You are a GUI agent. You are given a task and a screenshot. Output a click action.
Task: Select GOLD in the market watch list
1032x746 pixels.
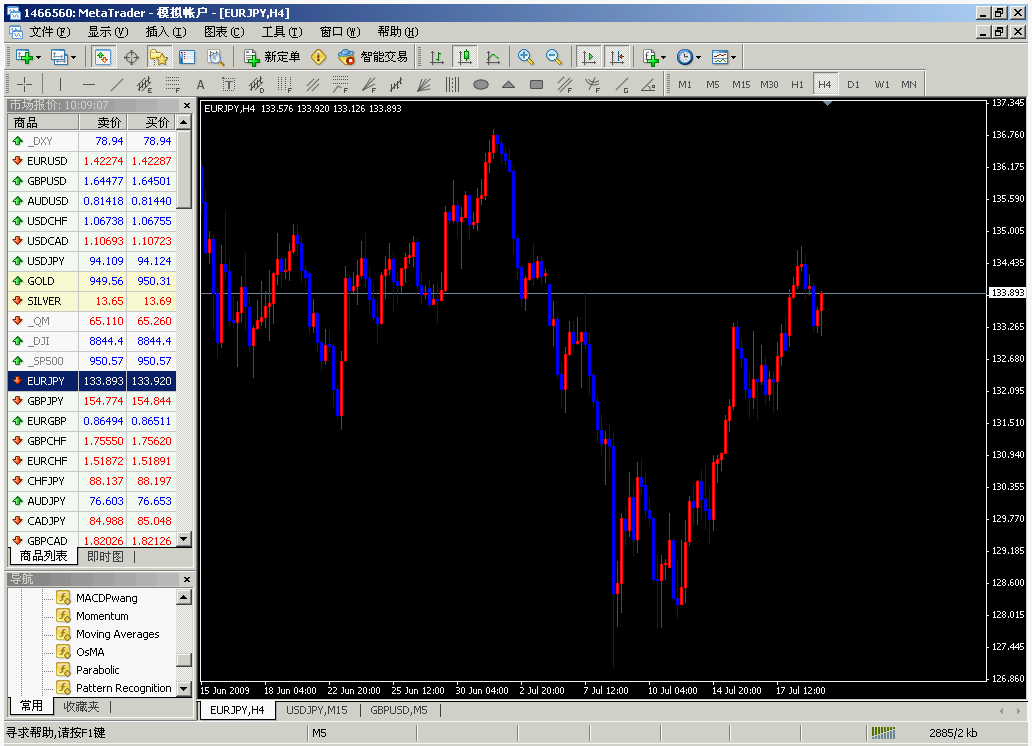[x=42, y=281]
